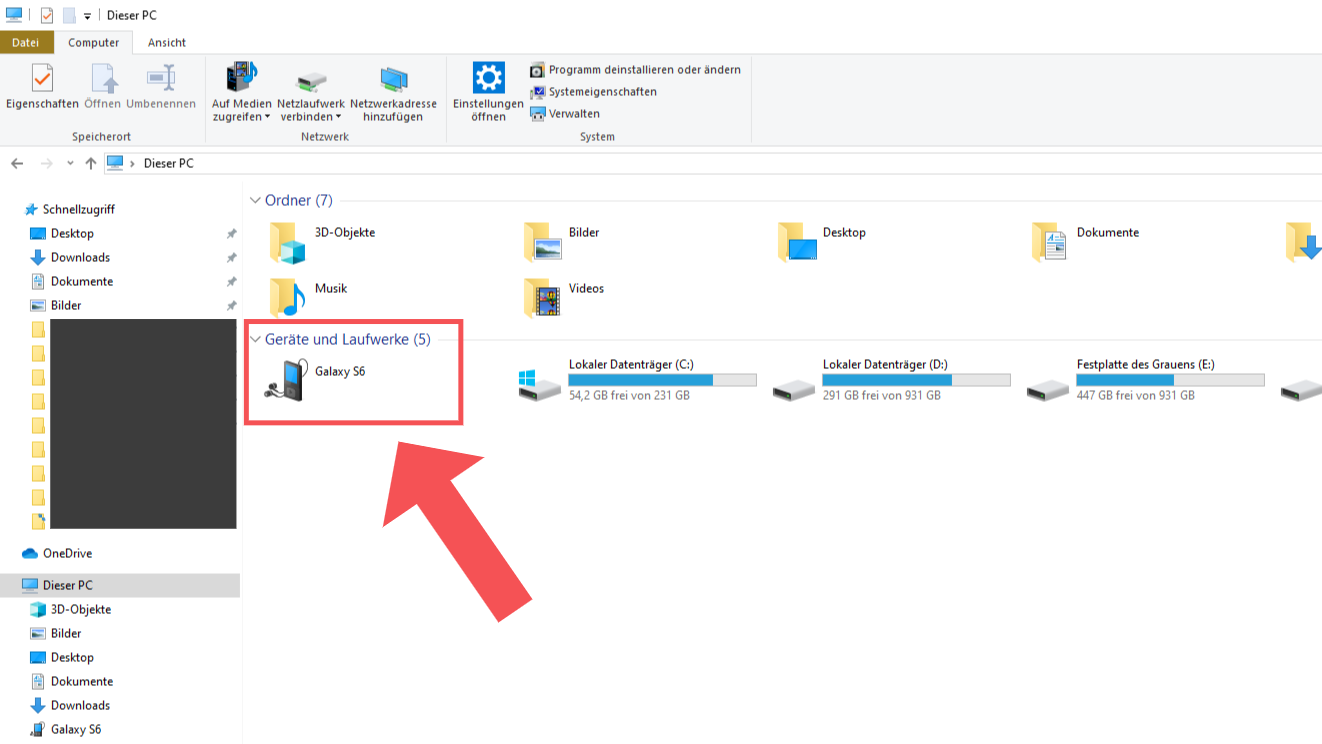Select the Videos folder icon
The image size is (1322, 744).
point(541,298)
